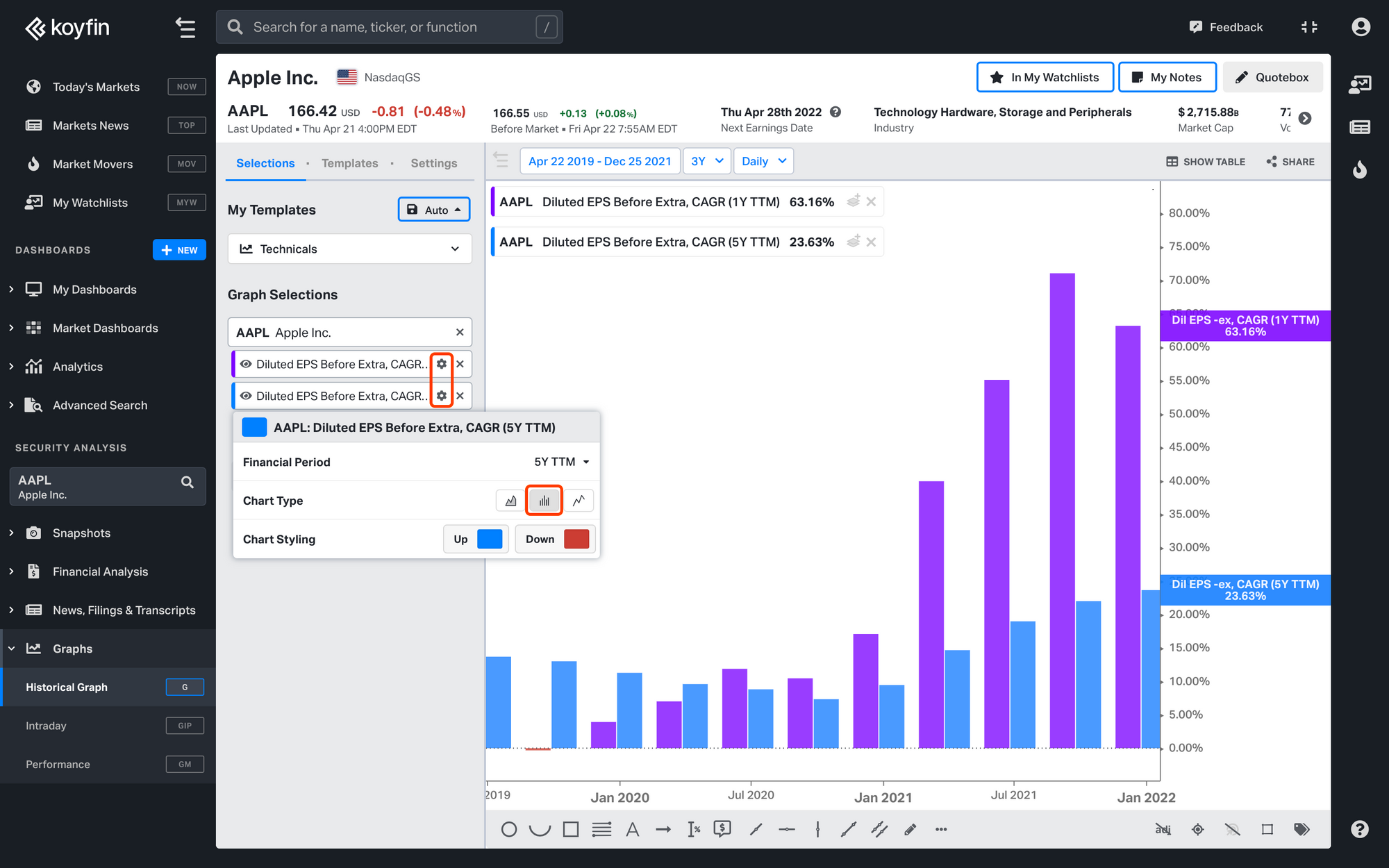Toggle visibility of first Diluted EPS series

[x=245, y=364]
